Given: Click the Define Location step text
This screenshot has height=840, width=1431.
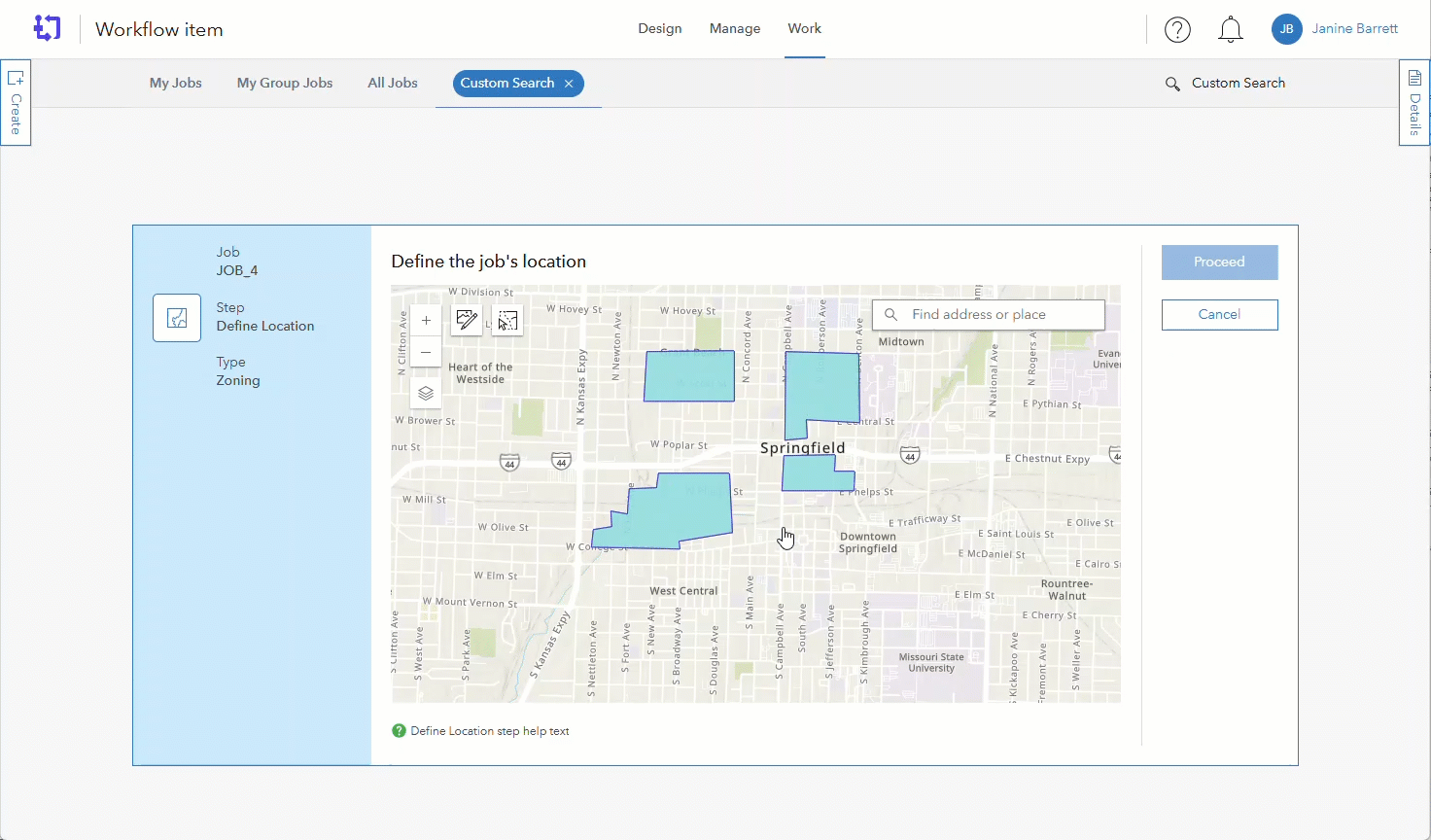Looking at the screenshot, I should pos(265,327).
